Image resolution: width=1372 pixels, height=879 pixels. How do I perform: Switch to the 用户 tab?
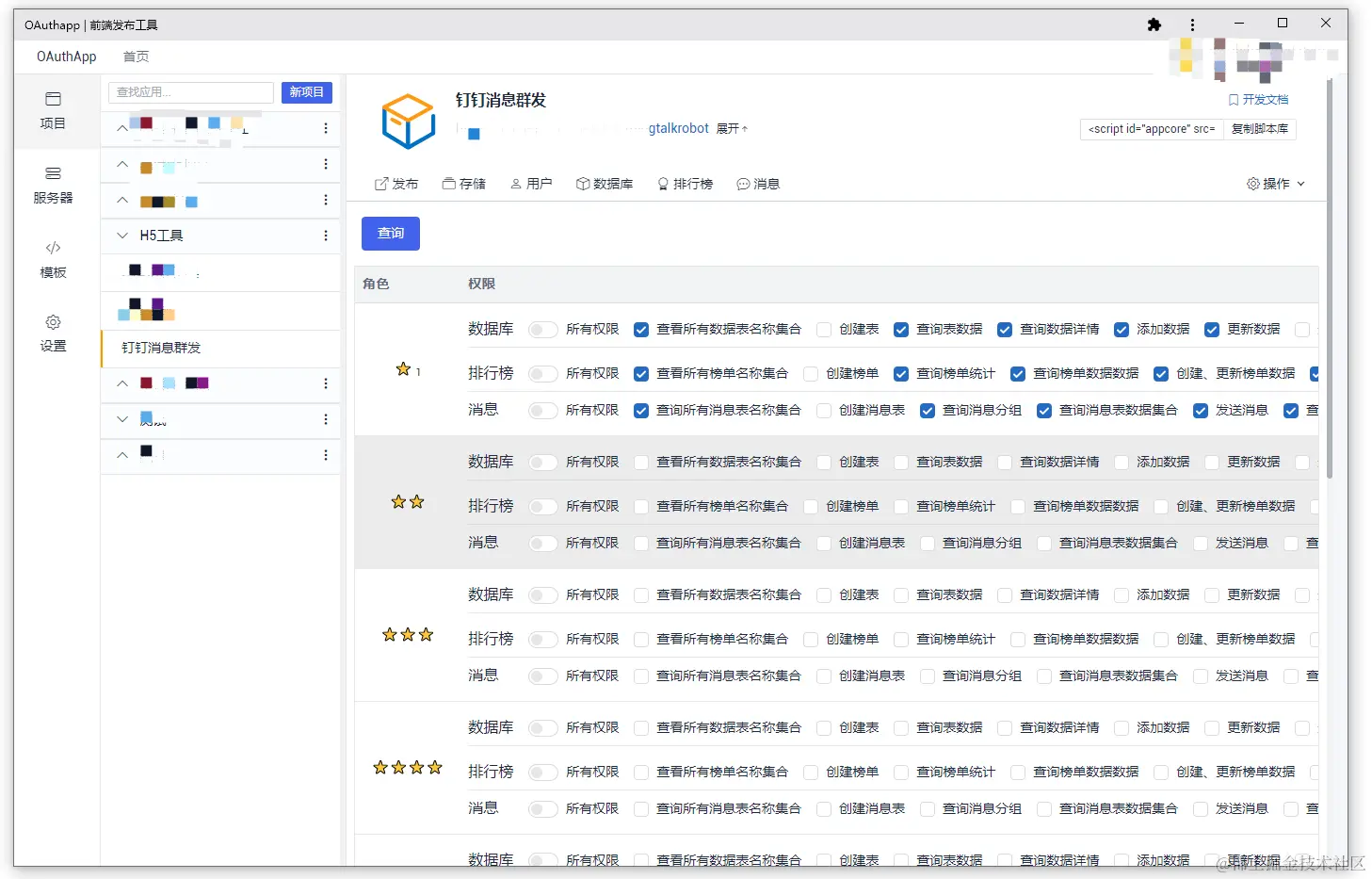(x=531, y=184)
